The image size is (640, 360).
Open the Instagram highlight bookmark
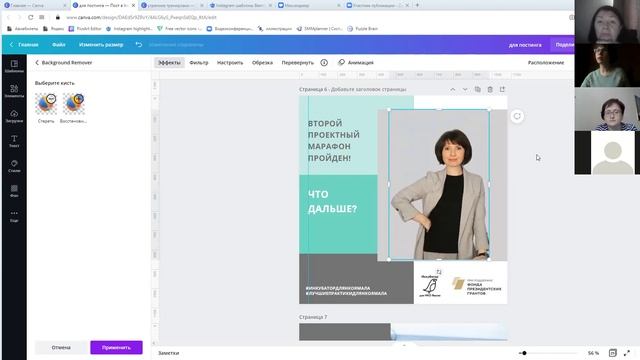129,29
